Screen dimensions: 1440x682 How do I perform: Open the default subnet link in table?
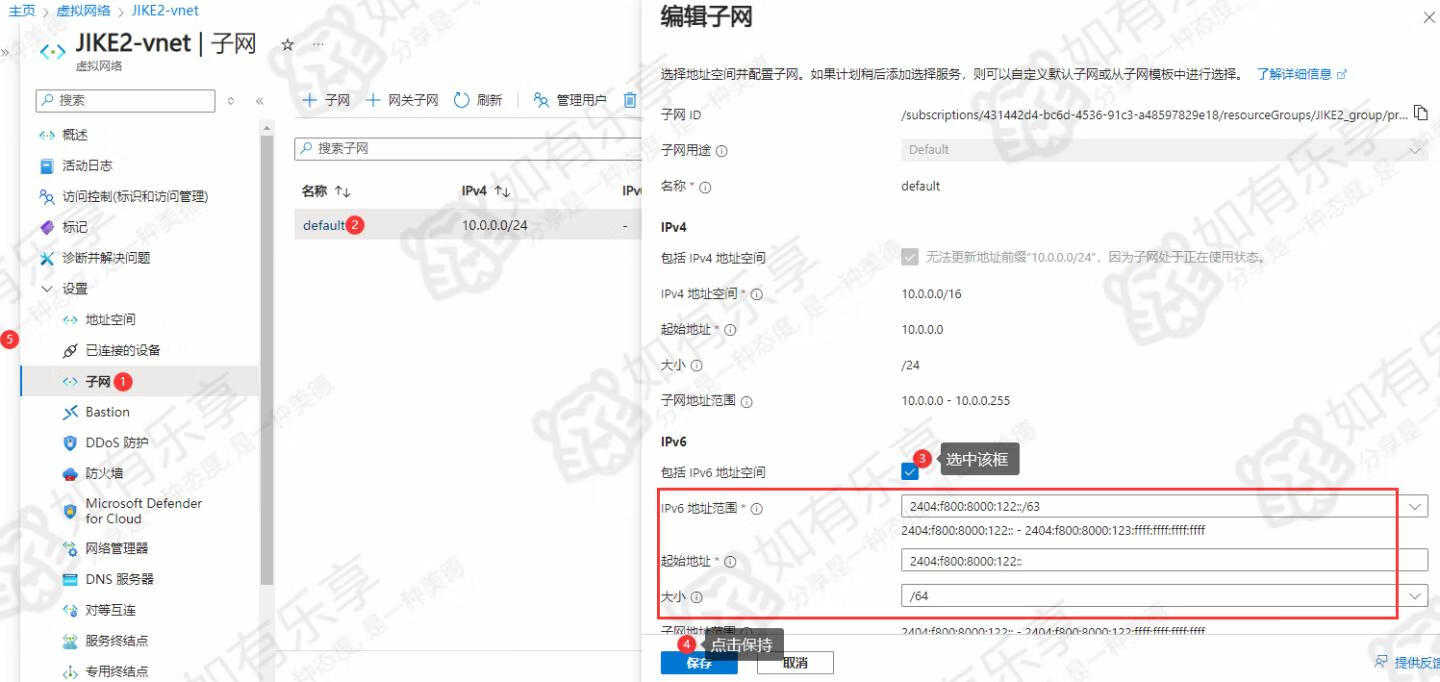click(x=324, y=226)
